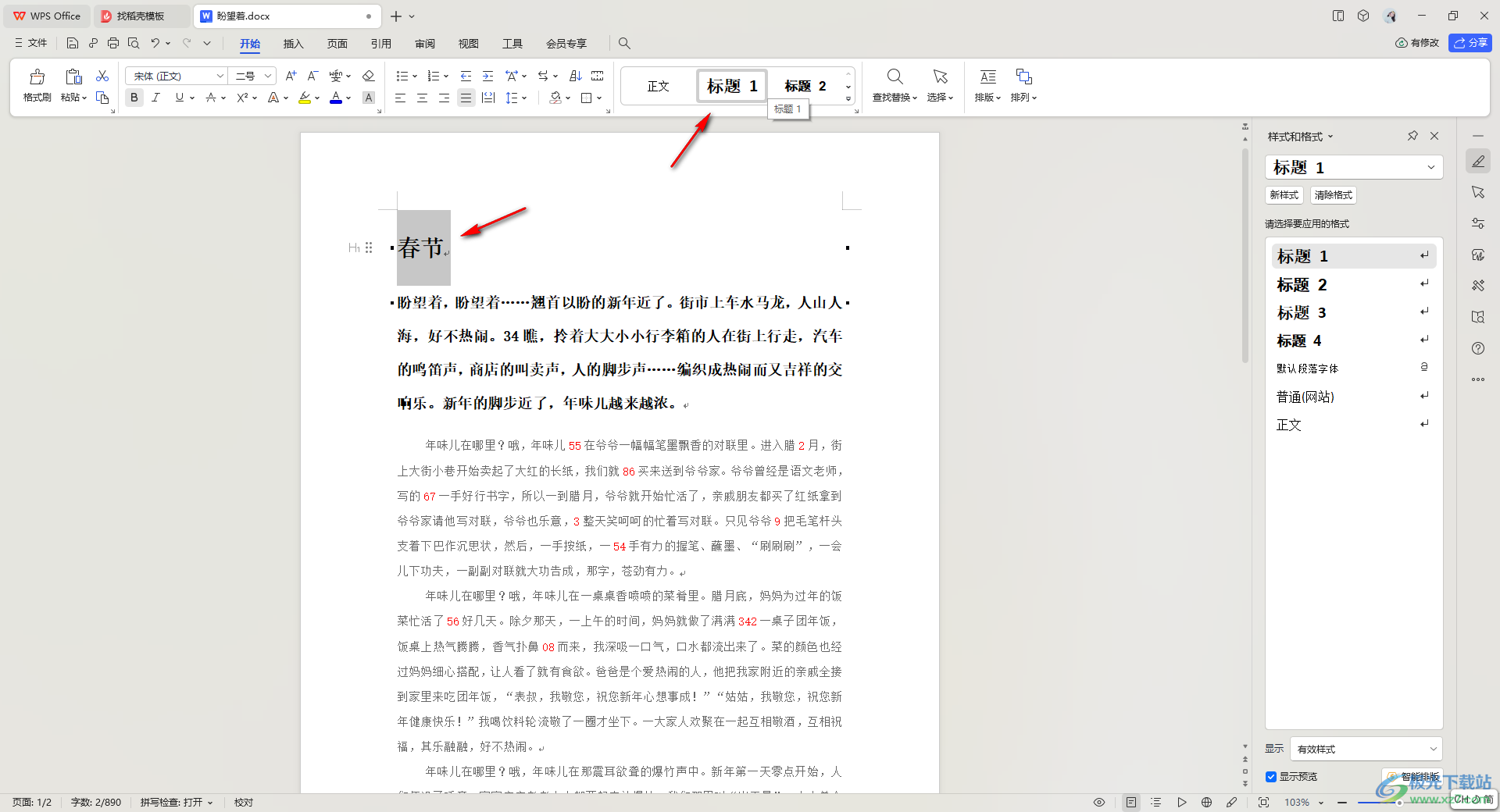Click the Fit Page fullscreen icon in the status bar
This screenshot has width=1500, height=812.
(1263, 802)
